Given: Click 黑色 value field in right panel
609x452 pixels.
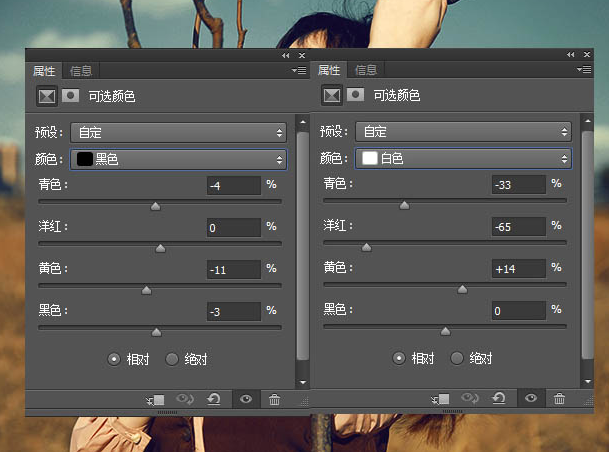Looking at the screenshot, I should 519,310.
